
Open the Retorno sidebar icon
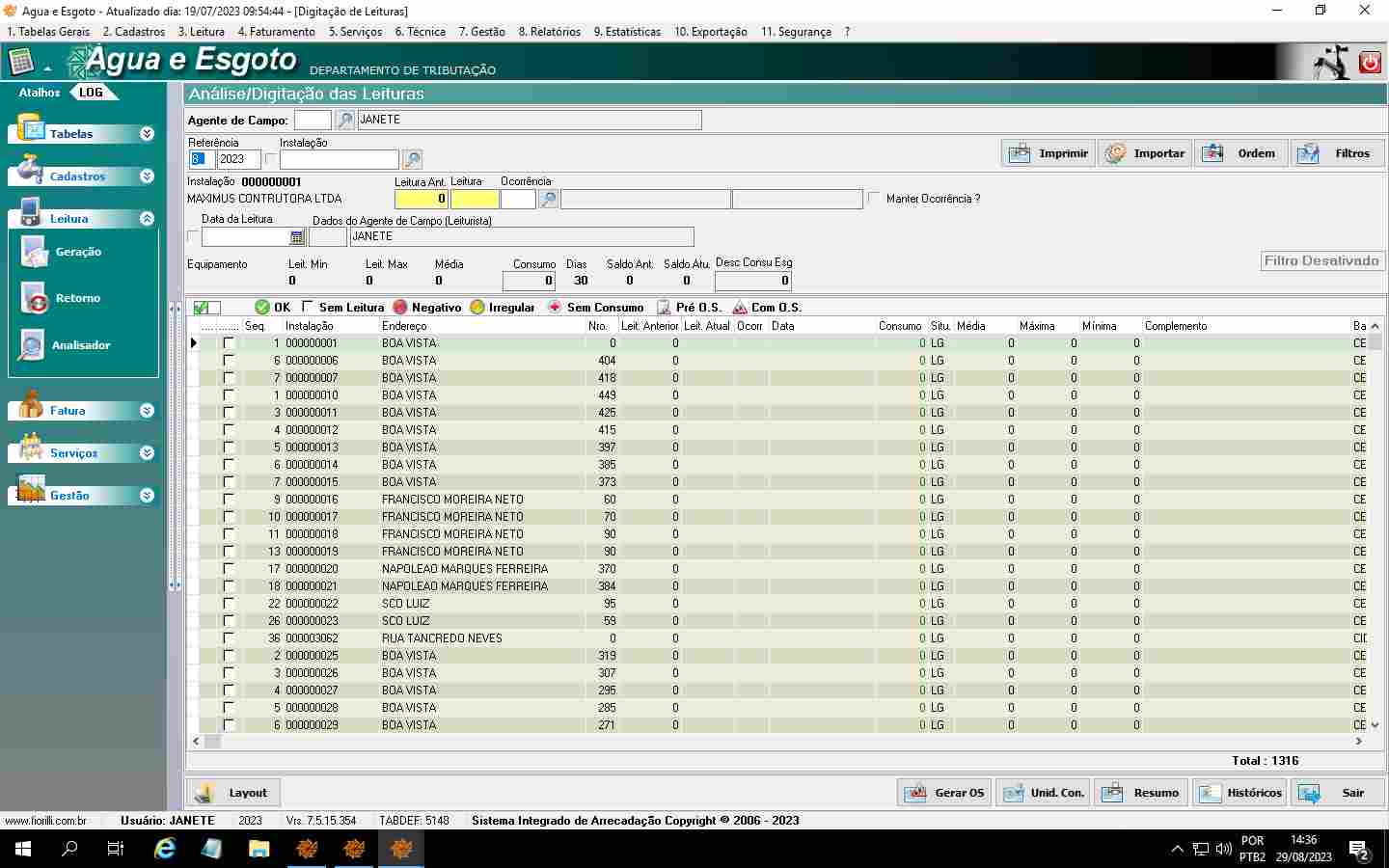pyautogui.click(x=35, y=299)
